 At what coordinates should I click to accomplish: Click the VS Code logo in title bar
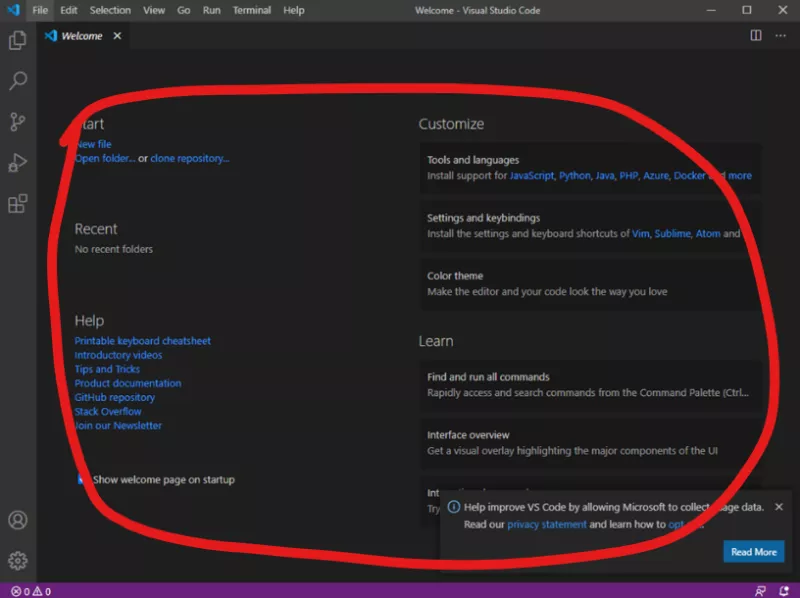point(14,10)
